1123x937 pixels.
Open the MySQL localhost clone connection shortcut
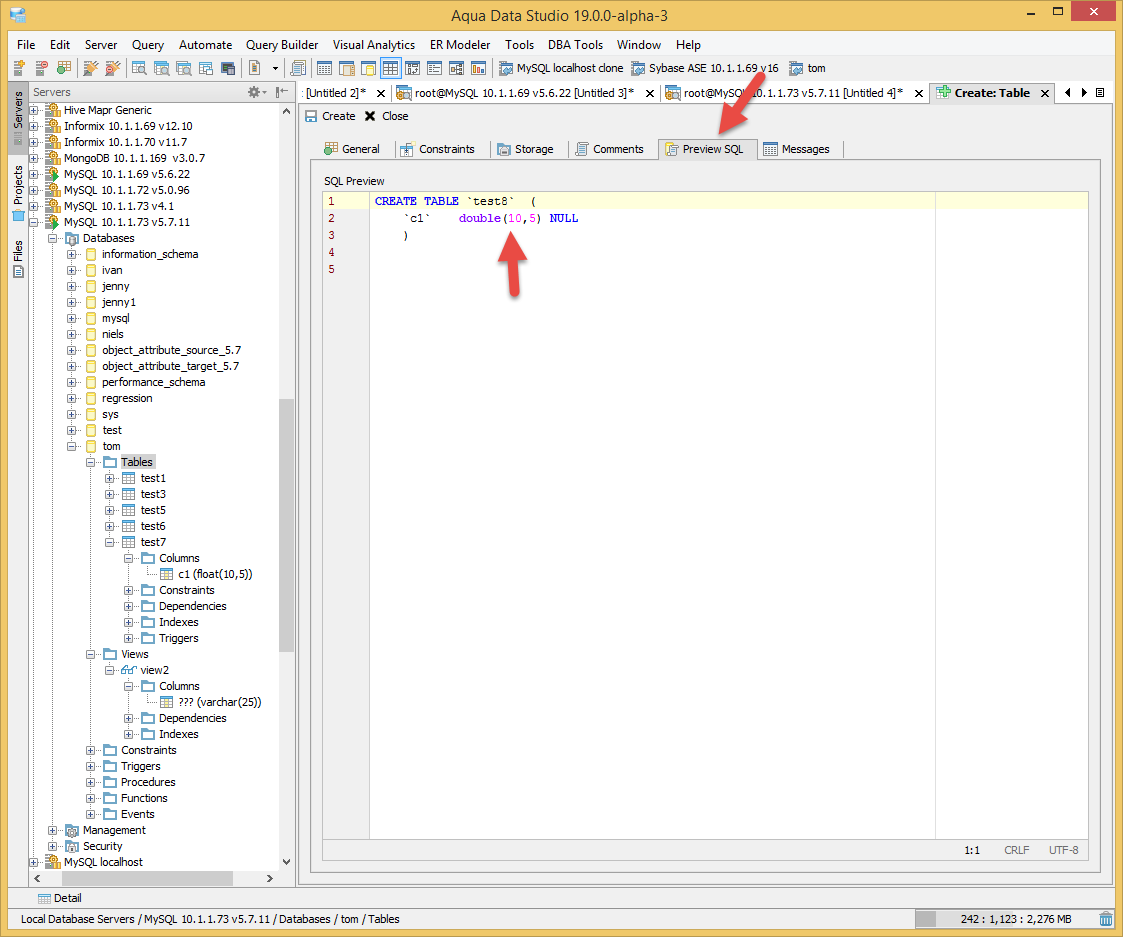(561, 68)
